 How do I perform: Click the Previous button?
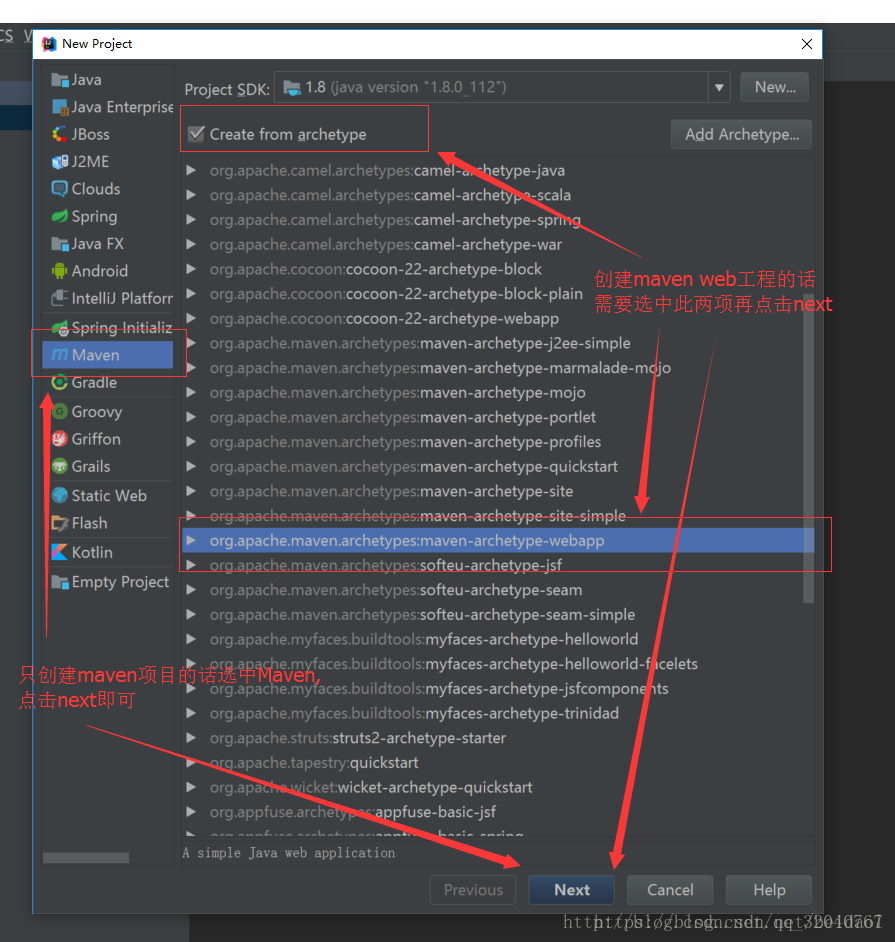pyautogui.click(x=473, y=890)
